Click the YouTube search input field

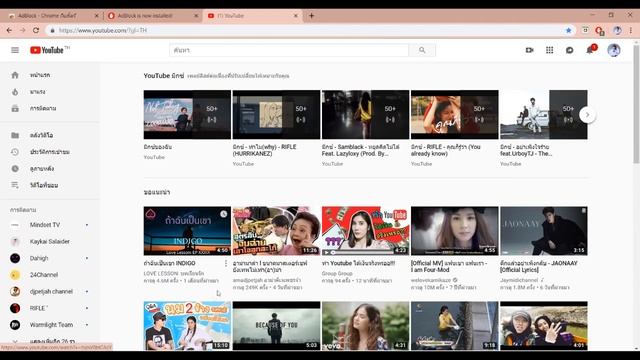pos(289,50)
